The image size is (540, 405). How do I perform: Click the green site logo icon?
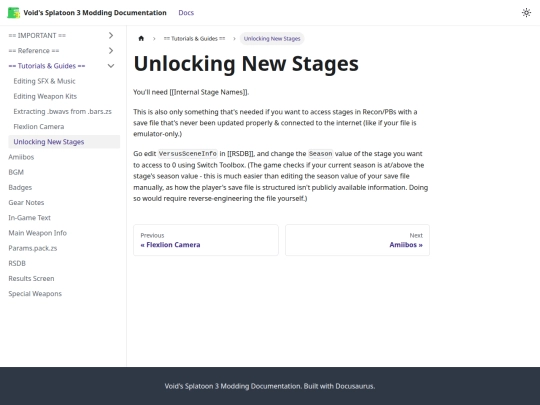(x=13, y=13)
